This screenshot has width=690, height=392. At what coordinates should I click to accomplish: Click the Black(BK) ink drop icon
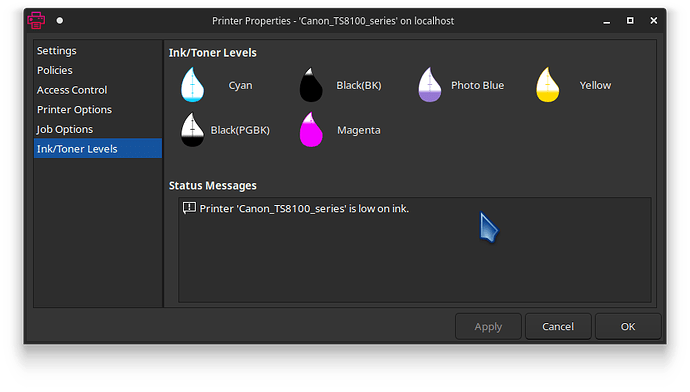coord(311,84)
